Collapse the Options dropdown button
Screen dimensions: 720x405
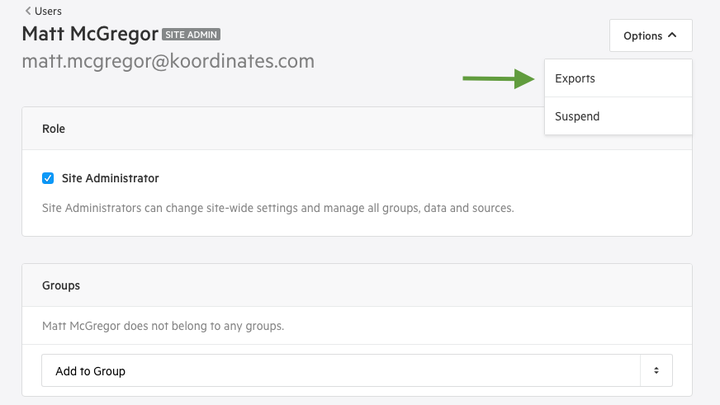tap(651, 35)
